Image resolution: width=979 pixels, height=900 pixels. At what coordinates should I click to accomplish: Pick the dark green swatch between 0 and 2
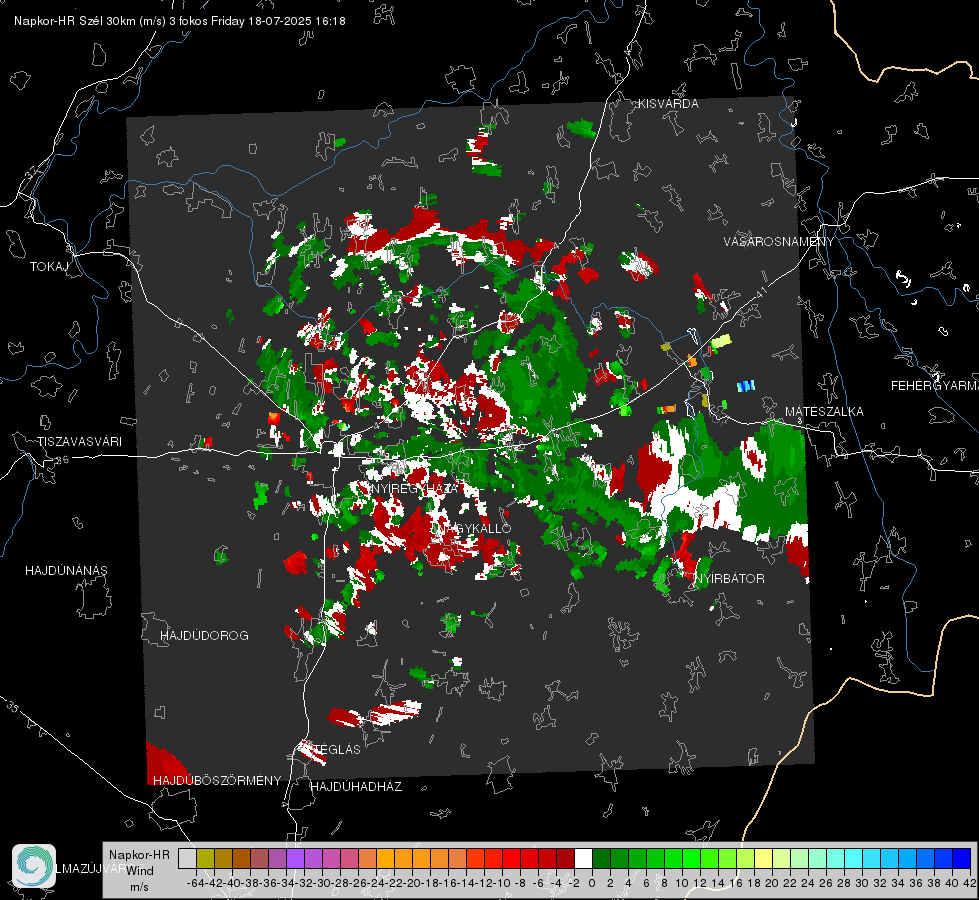pos(601,858)
